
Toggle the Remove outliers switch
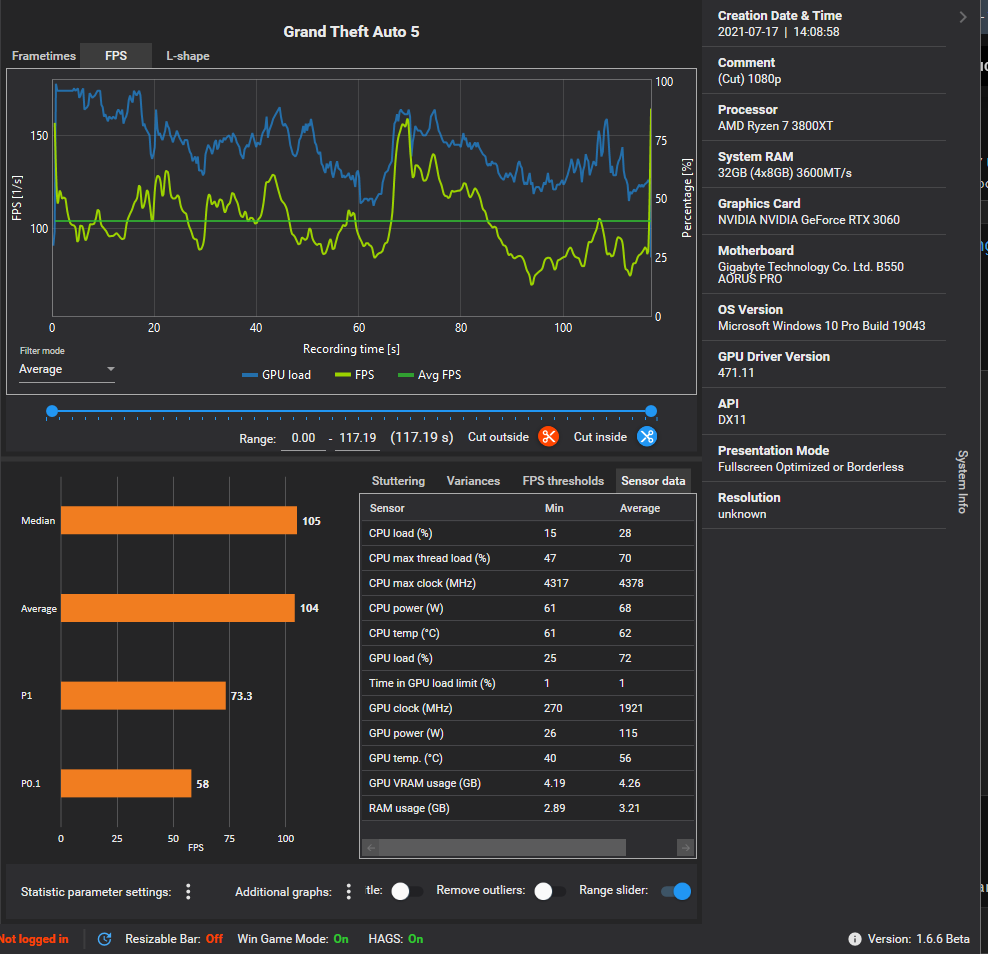(549, 891)
